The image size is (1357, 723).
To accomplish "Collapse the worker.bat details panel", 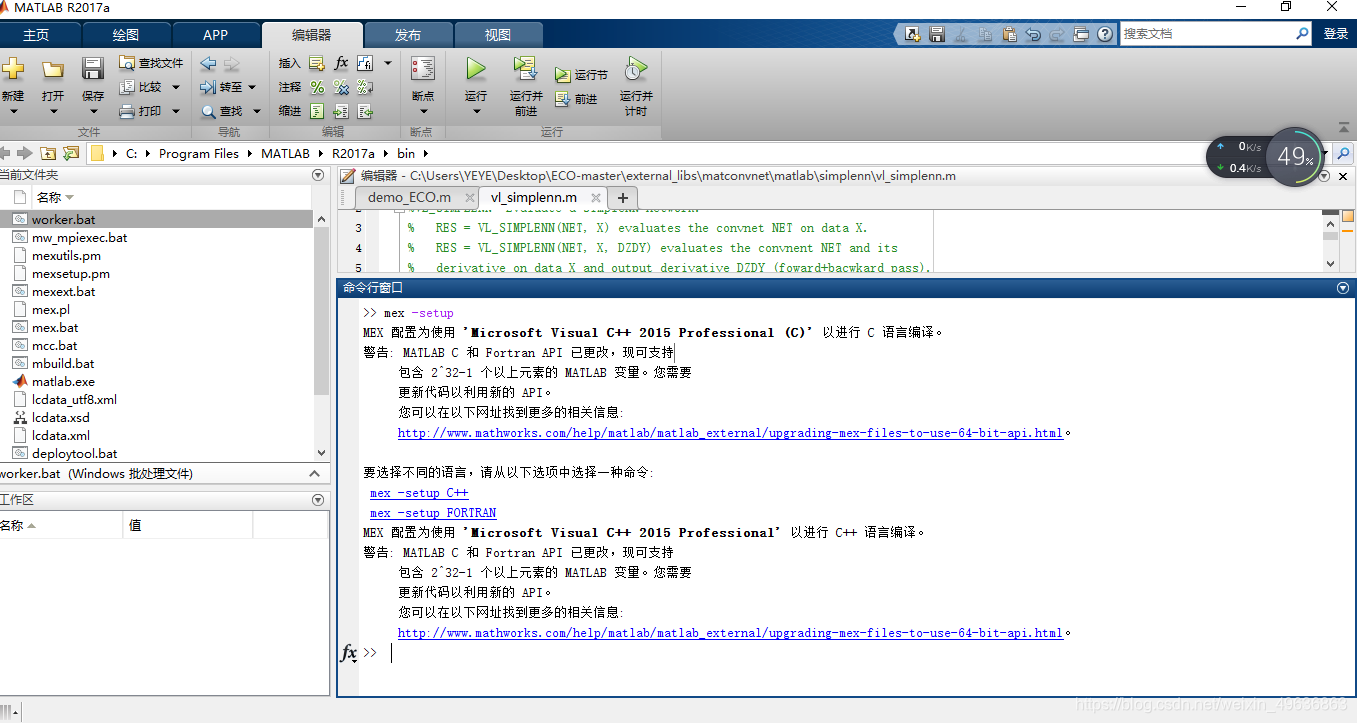I will (314, 474).
